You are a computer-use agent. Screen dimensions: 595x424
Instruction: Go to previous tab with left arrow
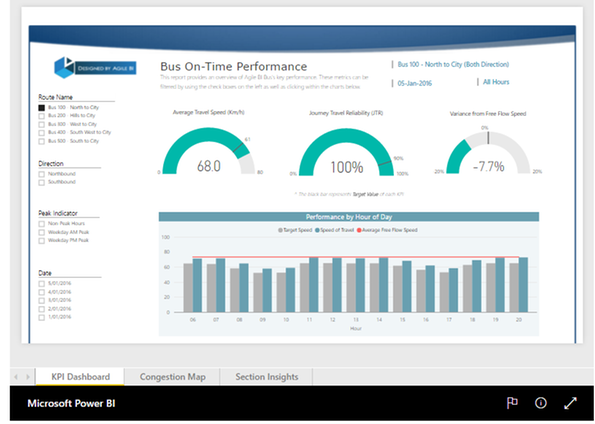[16, 377]
